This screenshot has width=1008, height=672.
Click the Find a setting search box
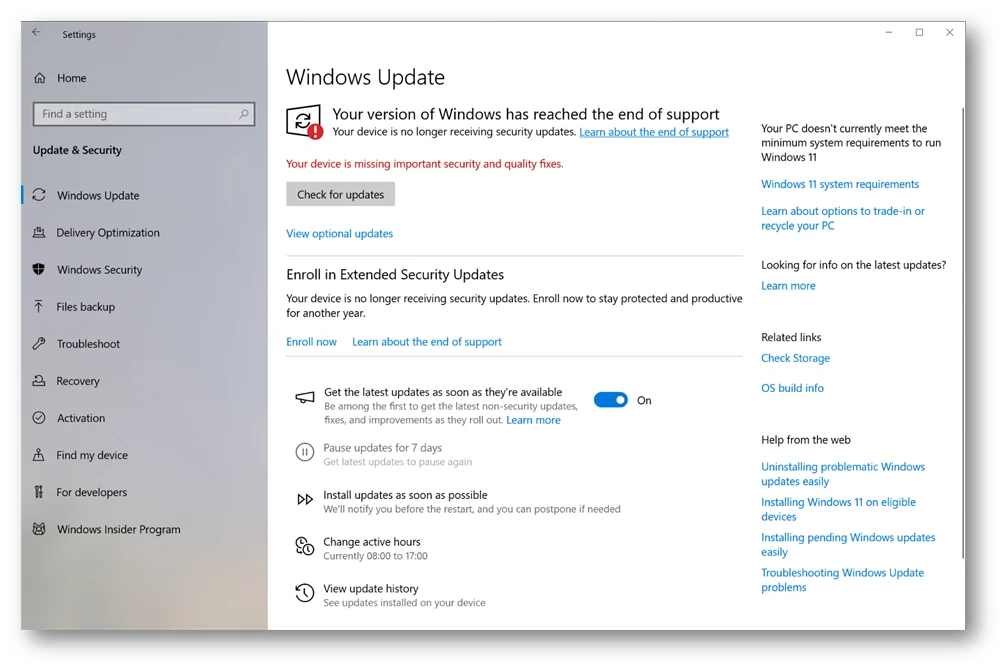(144, 114)
